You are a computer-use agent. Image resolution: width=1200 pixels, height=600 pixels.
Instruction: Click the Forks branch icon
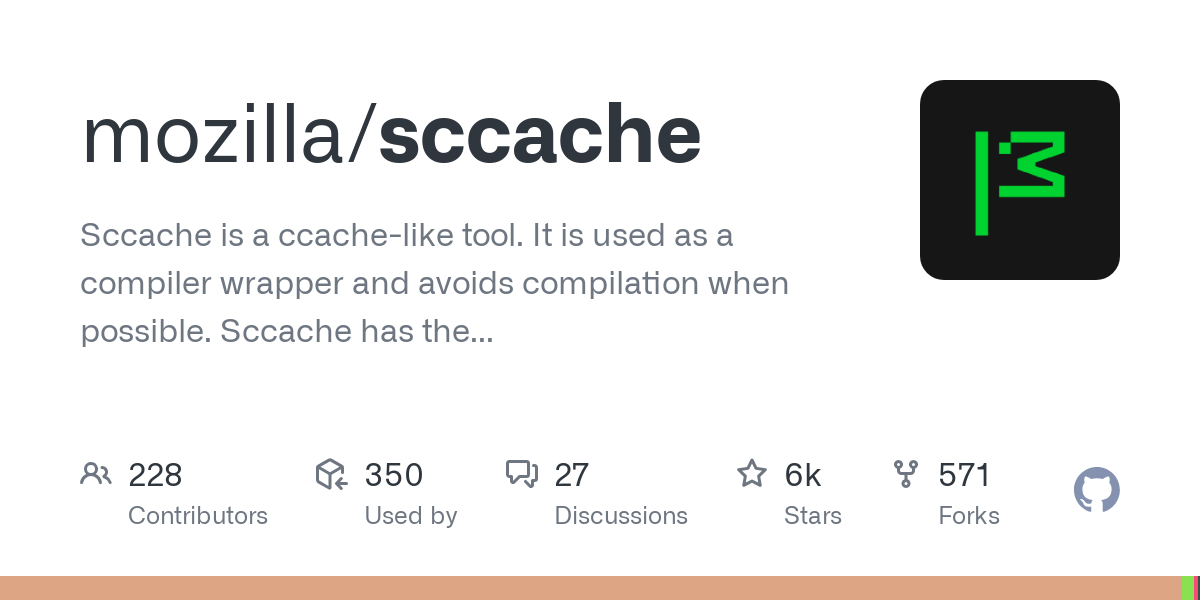[x=906, y=474]
